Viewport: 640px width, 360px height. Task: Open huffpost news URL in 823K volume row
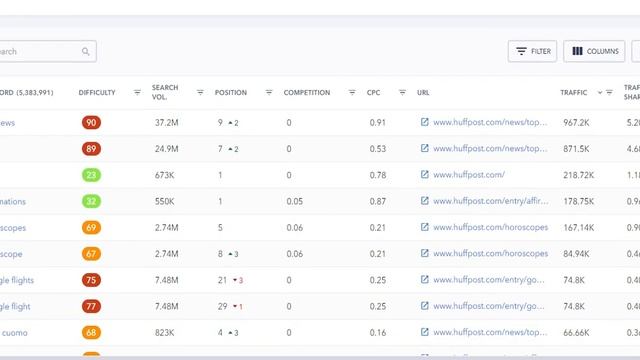[490, 332]
